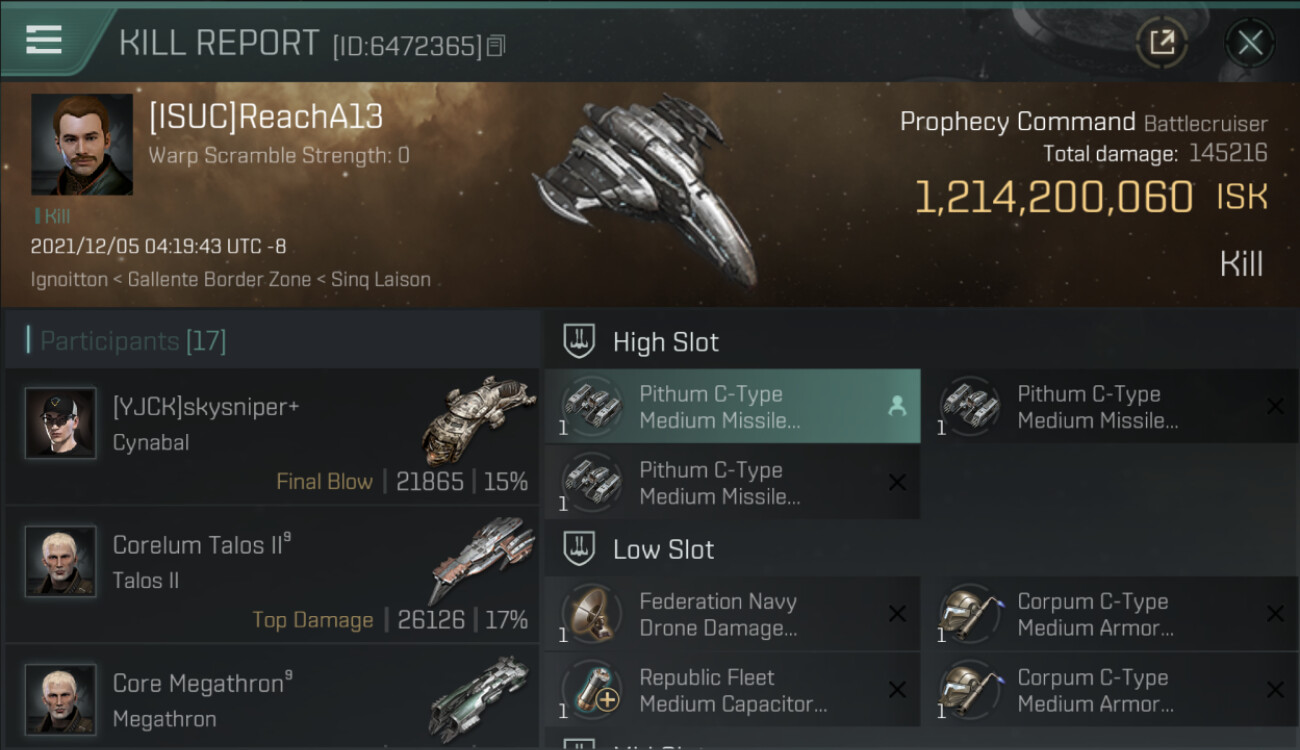The height and width of the screenshot is (750, 1300).
Task: Collapse the High Slot section
Action: click(580, 342)
